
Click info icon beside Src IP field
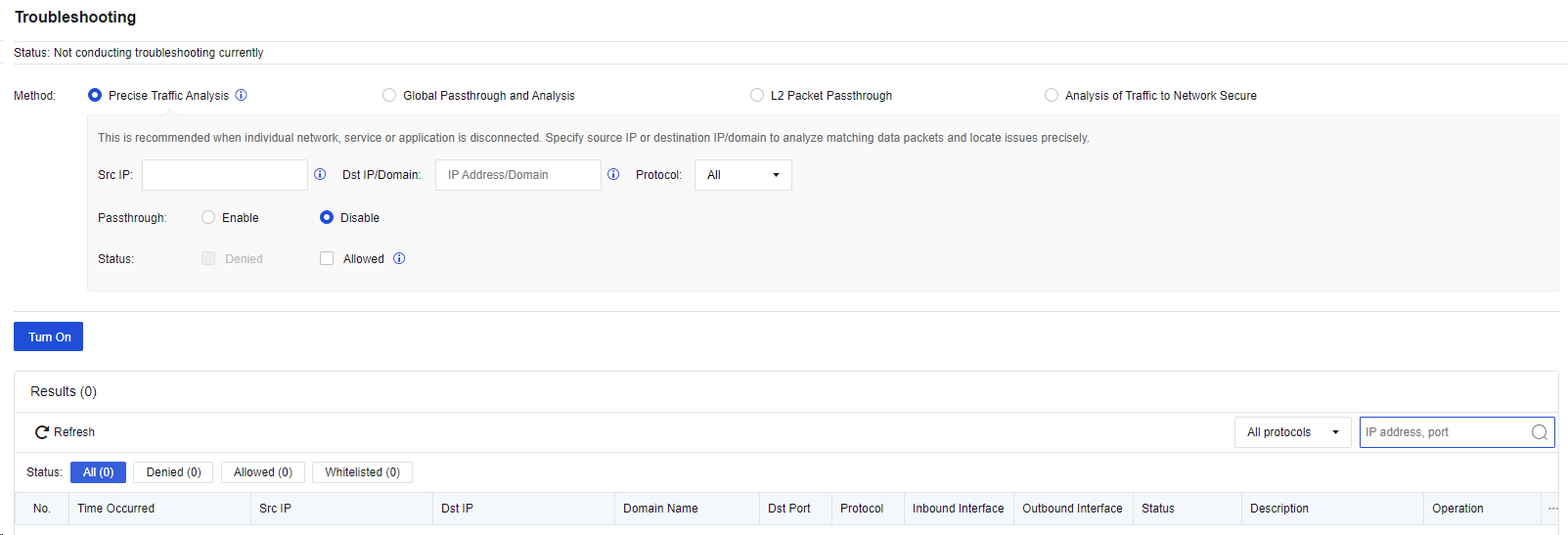[x=320, y=174]
